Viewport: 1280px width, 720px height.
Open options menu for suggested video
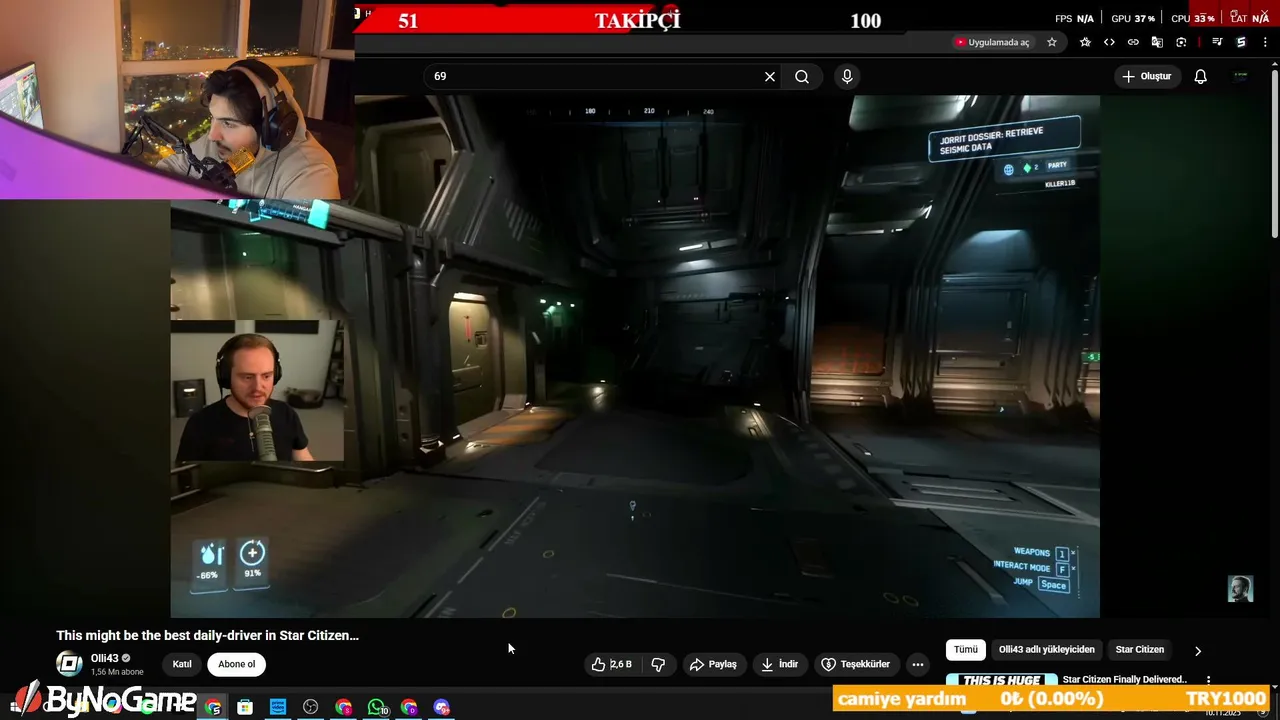pos(1208,680)
